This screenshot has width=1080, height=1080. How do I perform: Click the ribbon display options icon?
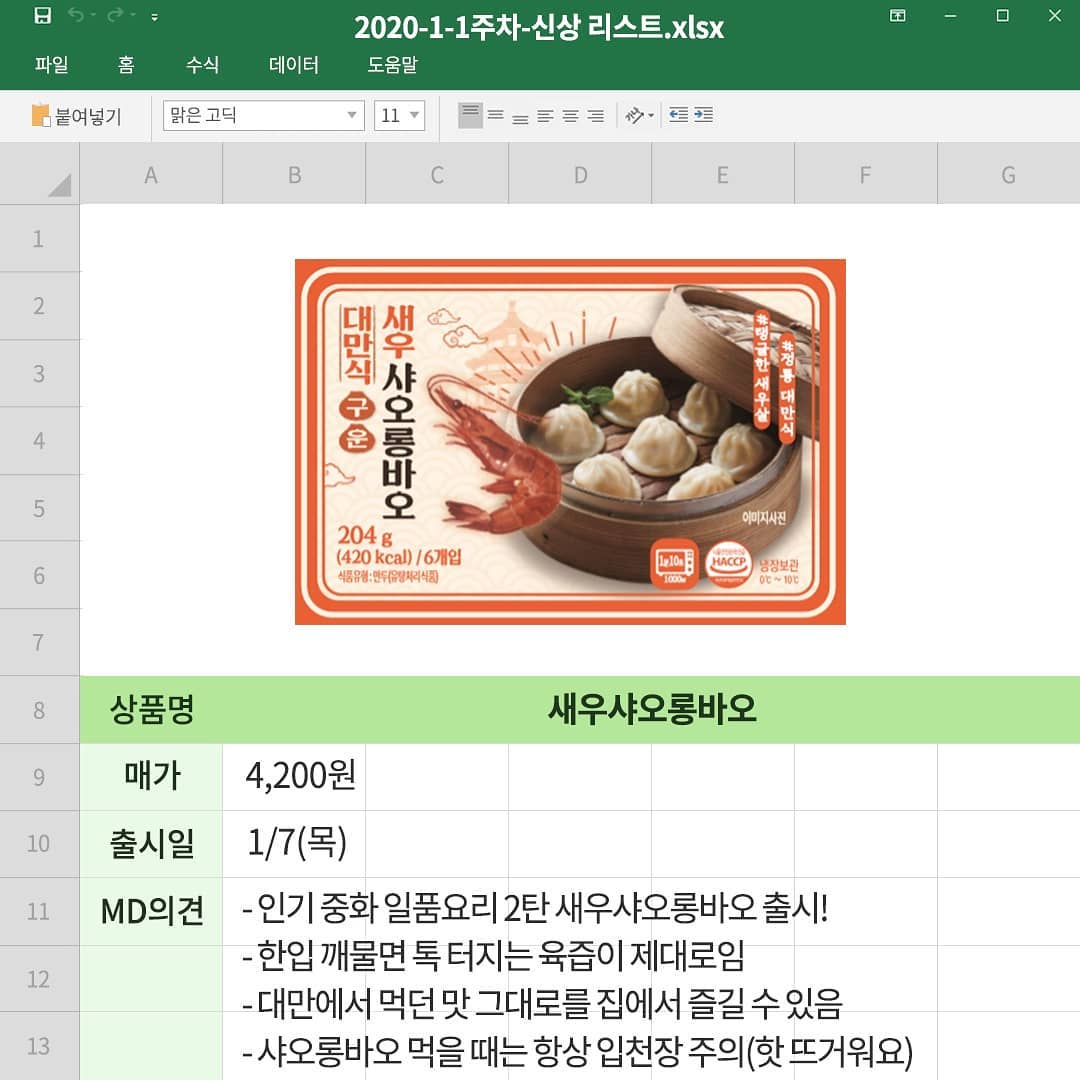[897, 15]
